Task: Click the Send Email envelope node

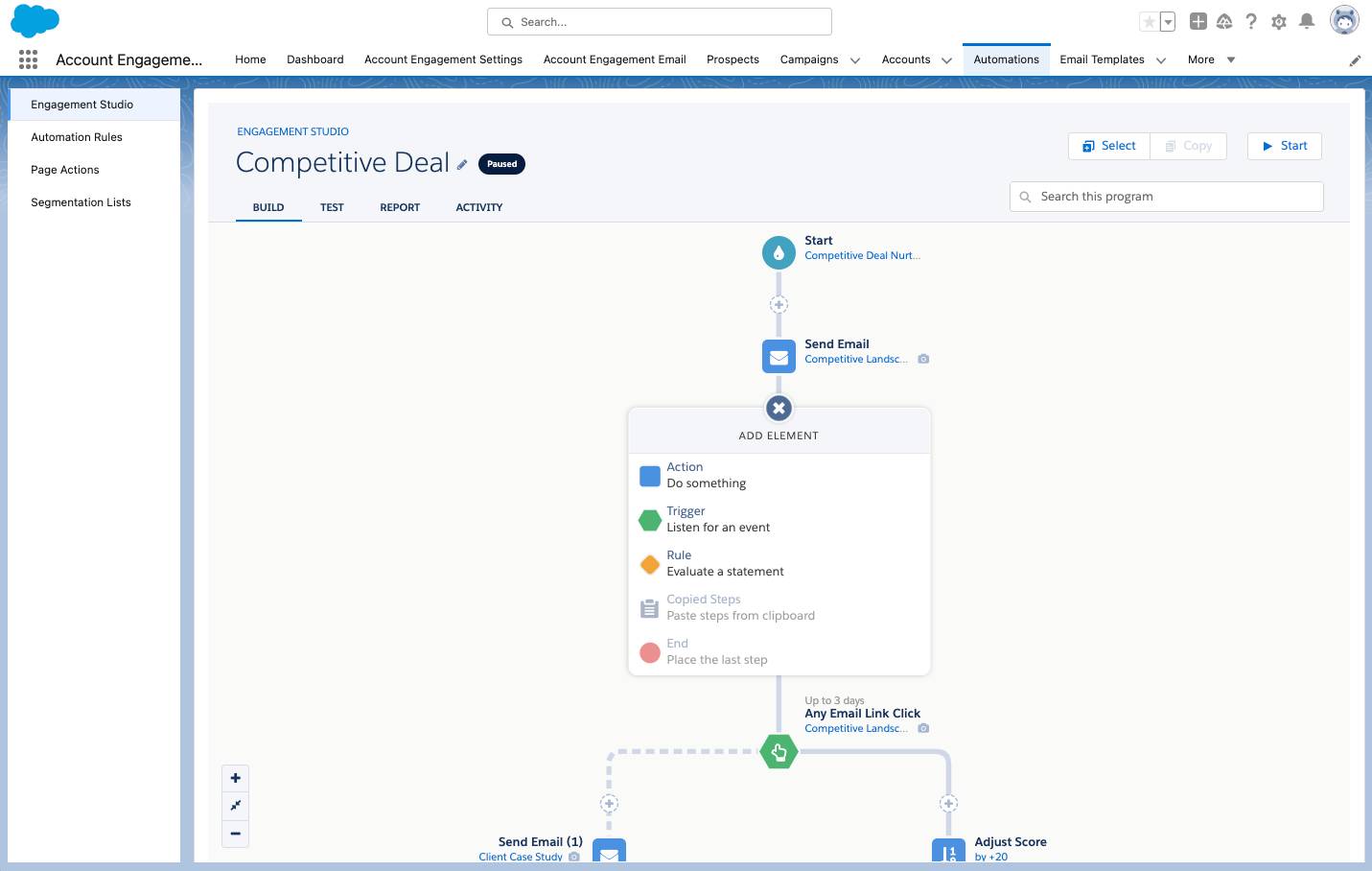Action: tap(779, 357)
